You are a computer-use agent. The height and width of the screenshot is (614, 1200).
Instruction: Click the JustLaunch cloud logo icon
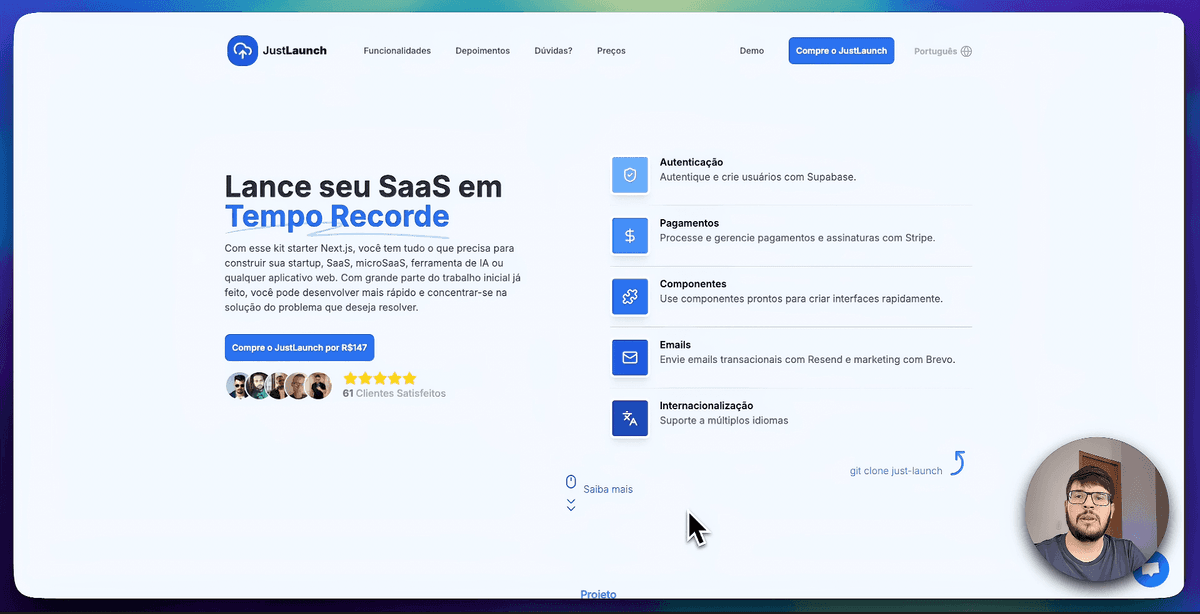click(242, 51)
